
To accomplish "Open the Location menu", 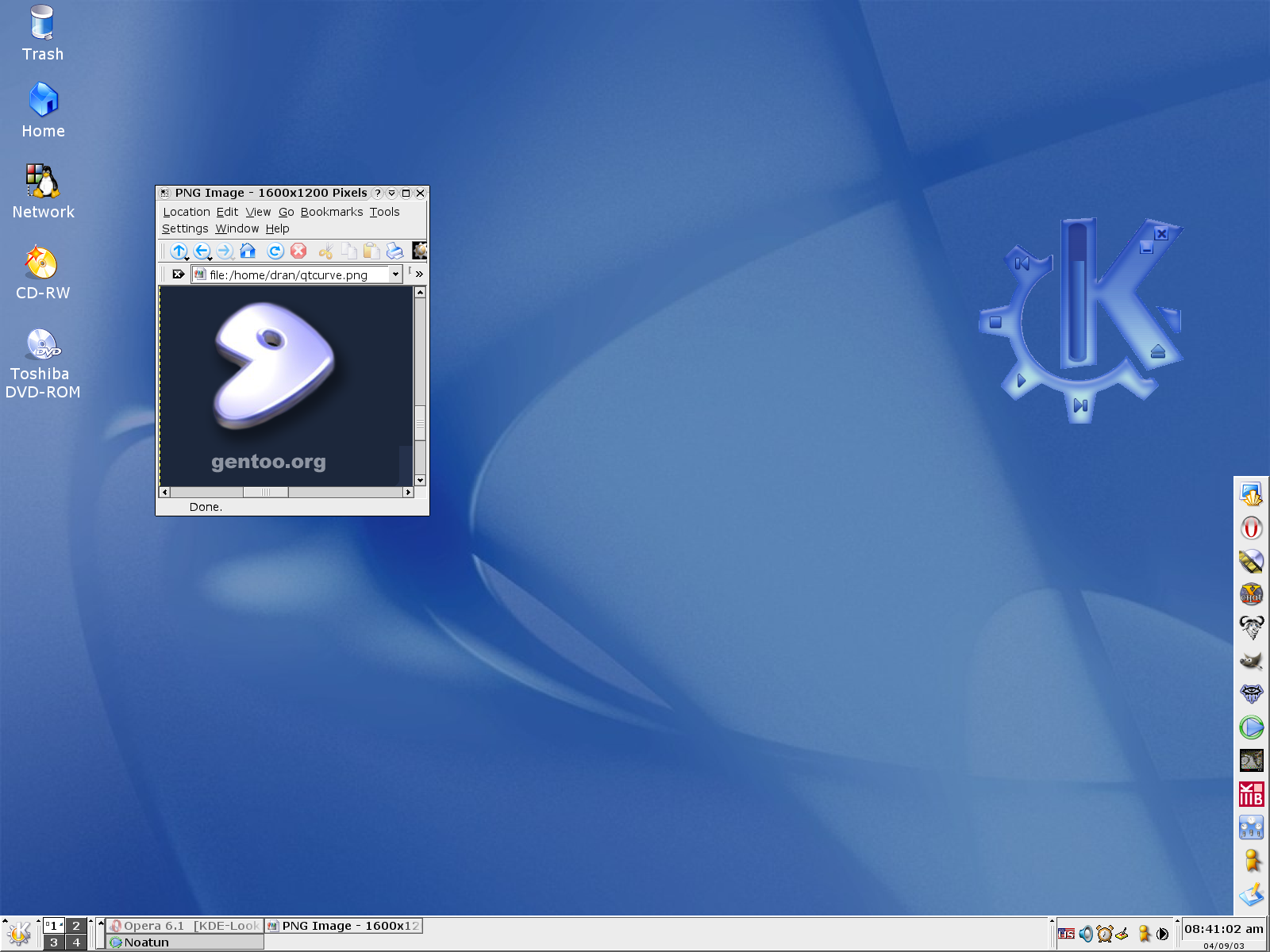I will pyautogui.click(x=187, y=212).
